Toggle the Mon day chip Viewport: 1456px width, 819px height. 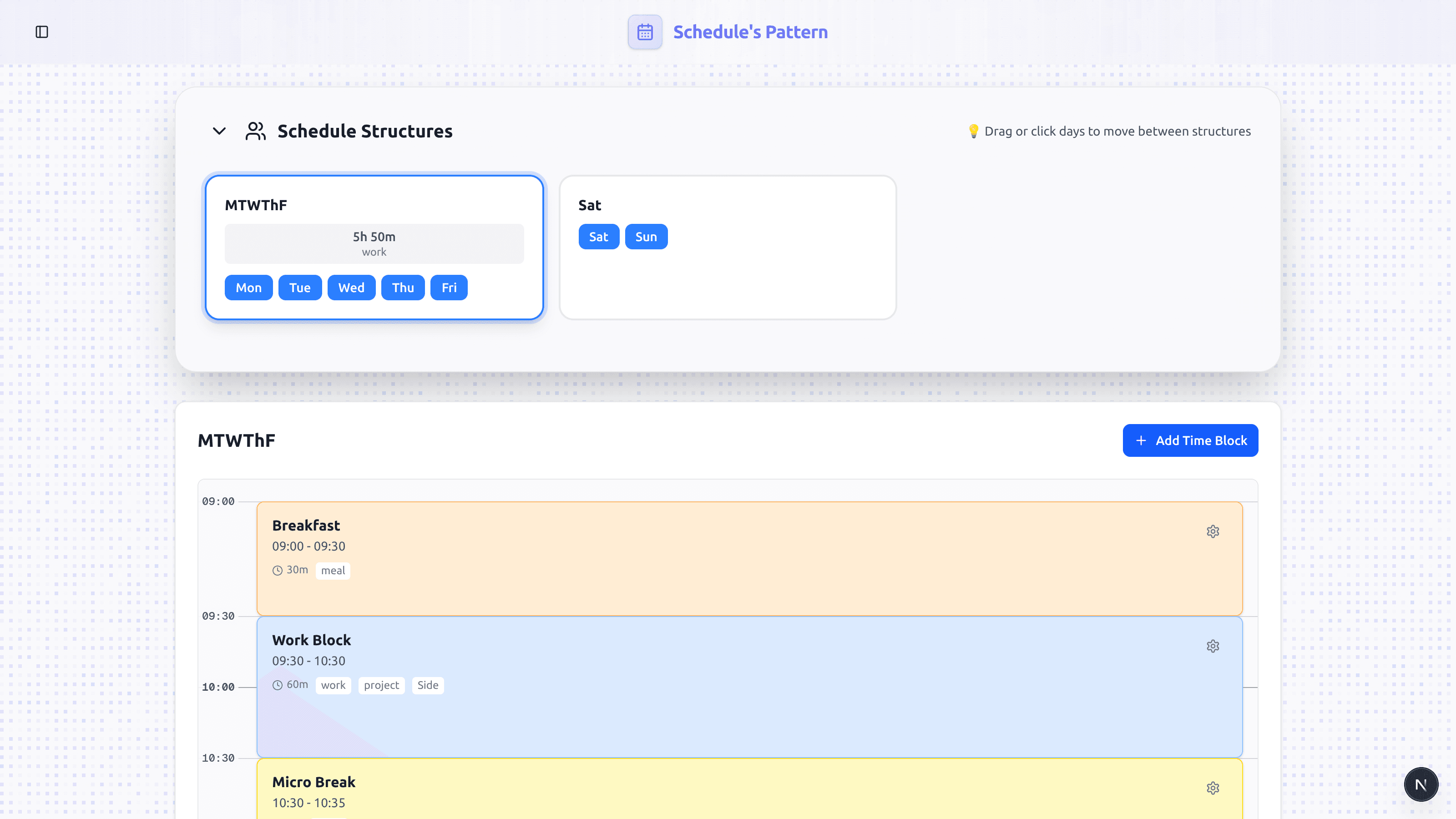pos(249,288)
